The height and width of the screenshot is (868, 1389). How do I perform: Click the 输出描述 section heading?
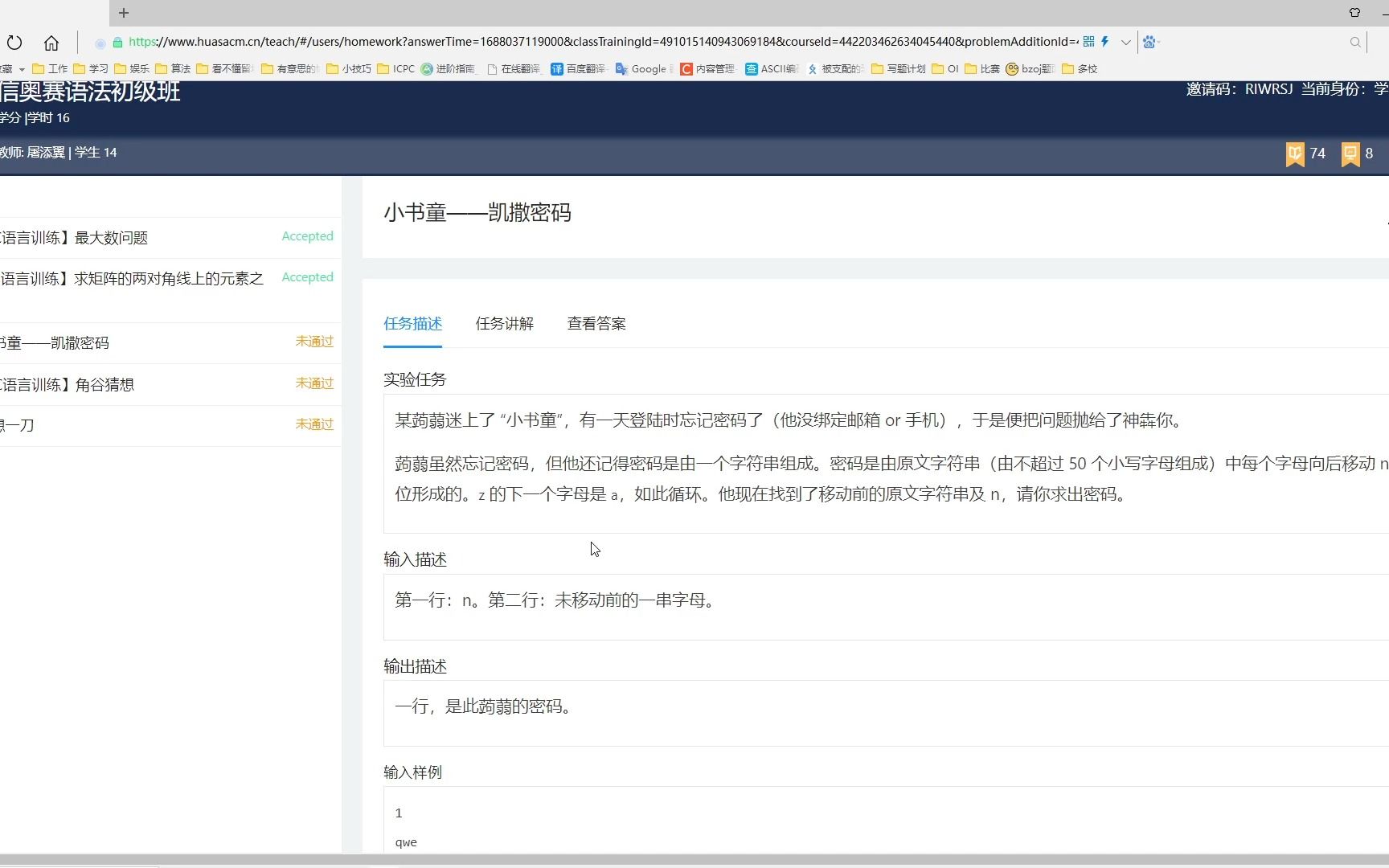[x=415, y=666]
